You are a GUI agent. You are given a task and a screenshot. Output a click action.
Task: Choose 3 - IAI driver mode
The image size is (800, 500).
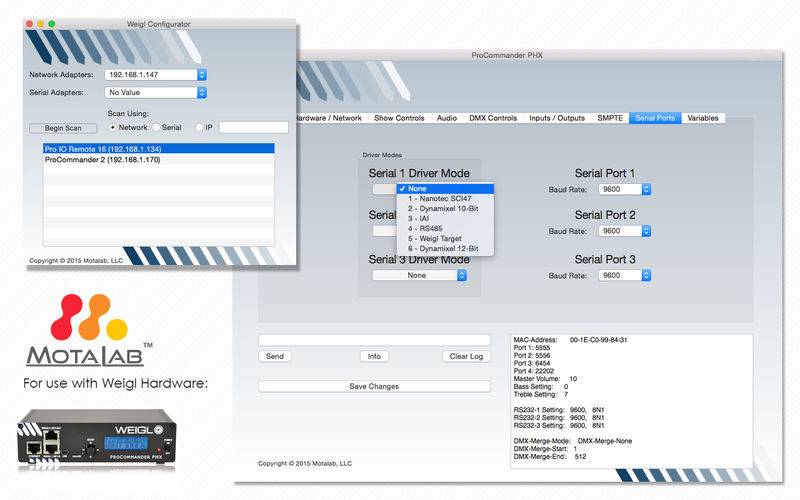coord(445,218)
